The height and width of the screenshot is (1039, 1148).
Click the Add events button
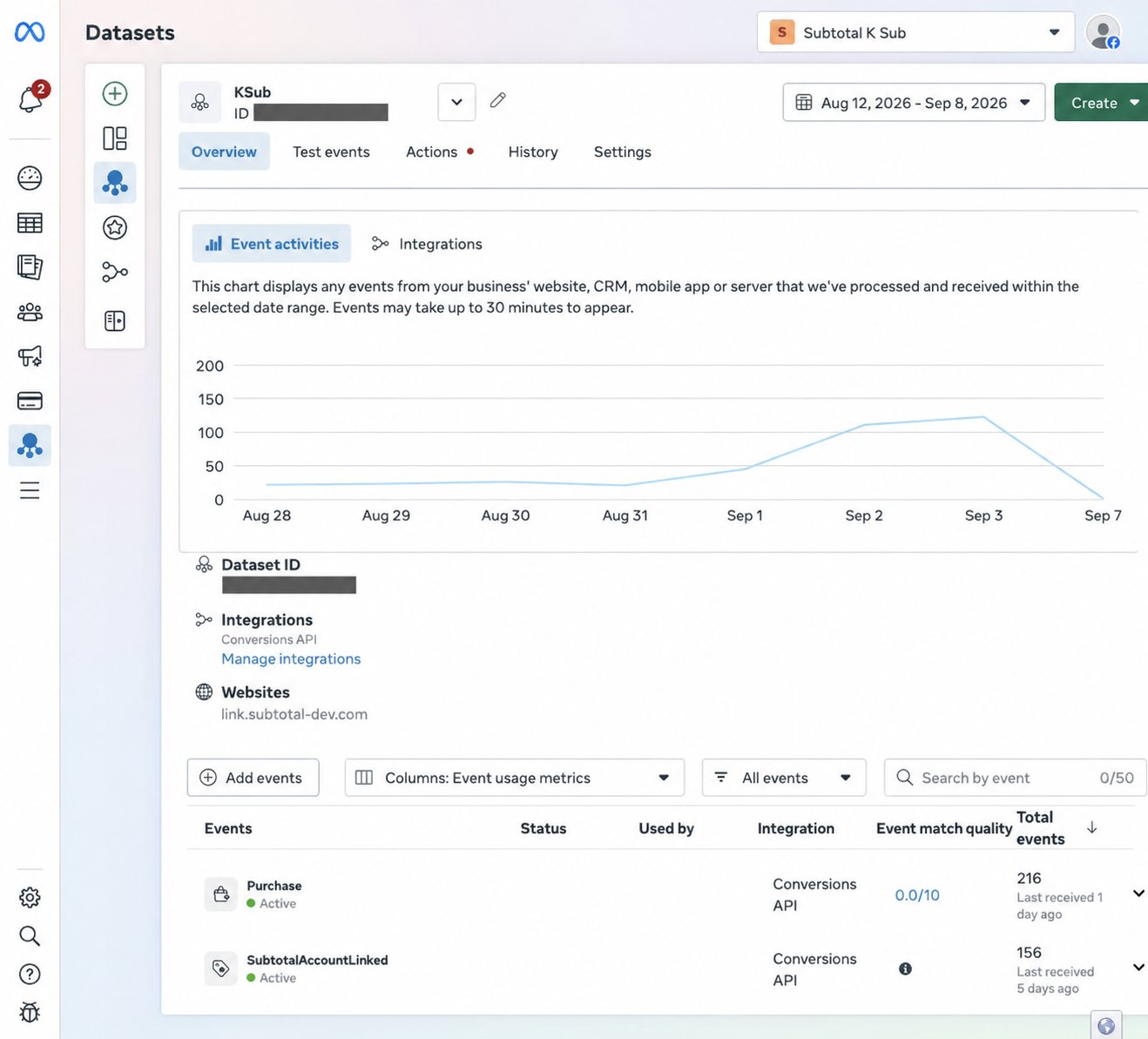253,778
